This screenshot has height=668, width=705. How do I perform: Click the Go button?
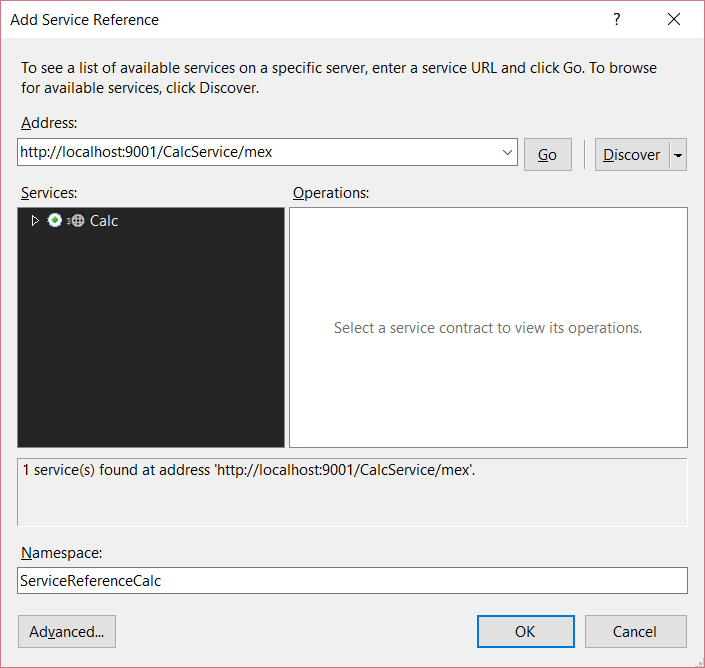[x=548, y=155]
